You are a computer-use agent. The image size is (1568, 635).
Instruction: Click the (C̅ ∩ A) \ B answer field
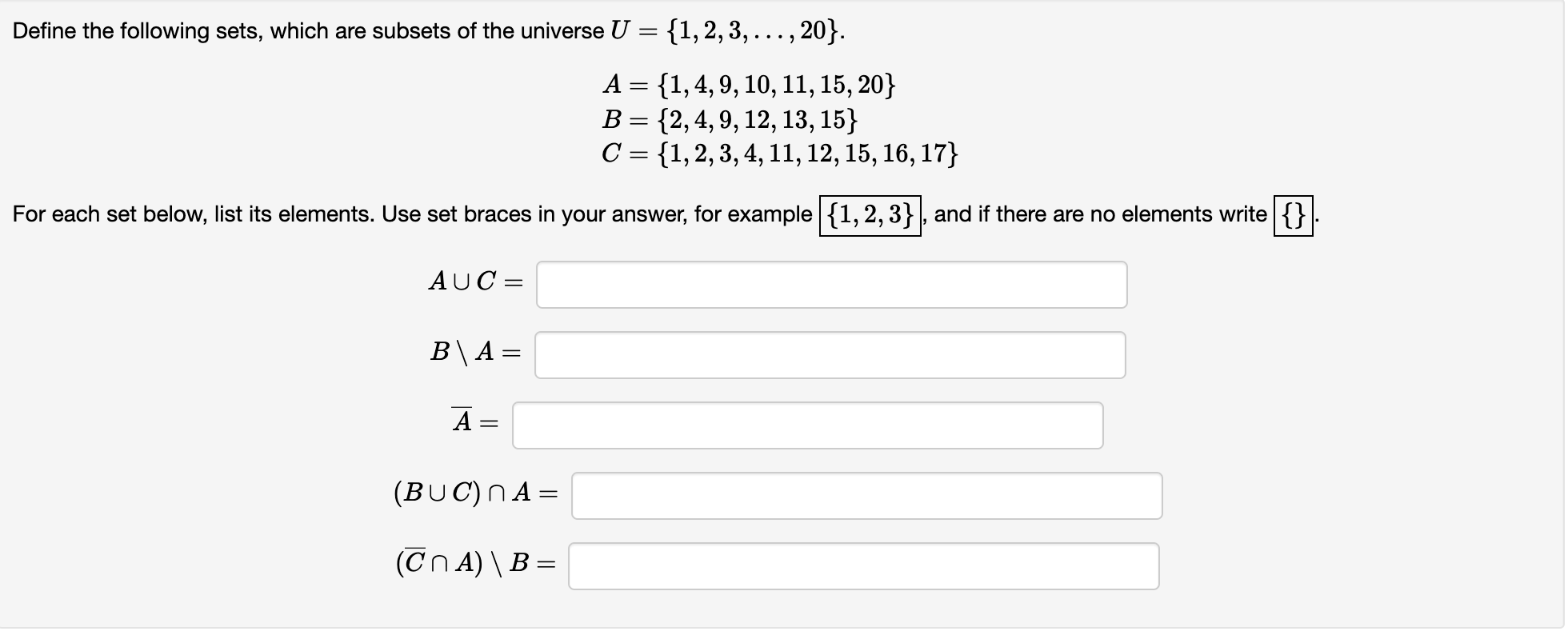pyautogui.click(x=864, y=566)
